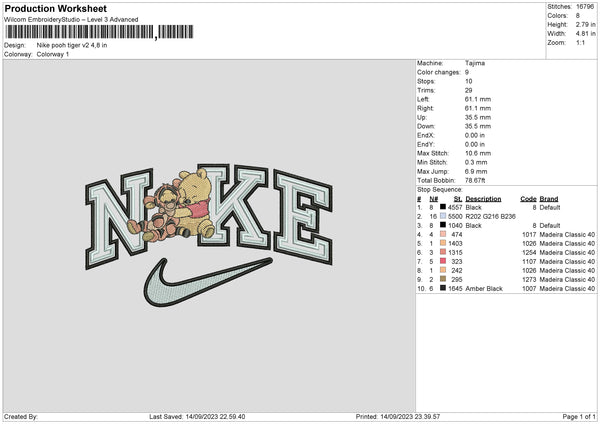Click the St. column header

tap(458, 199)
